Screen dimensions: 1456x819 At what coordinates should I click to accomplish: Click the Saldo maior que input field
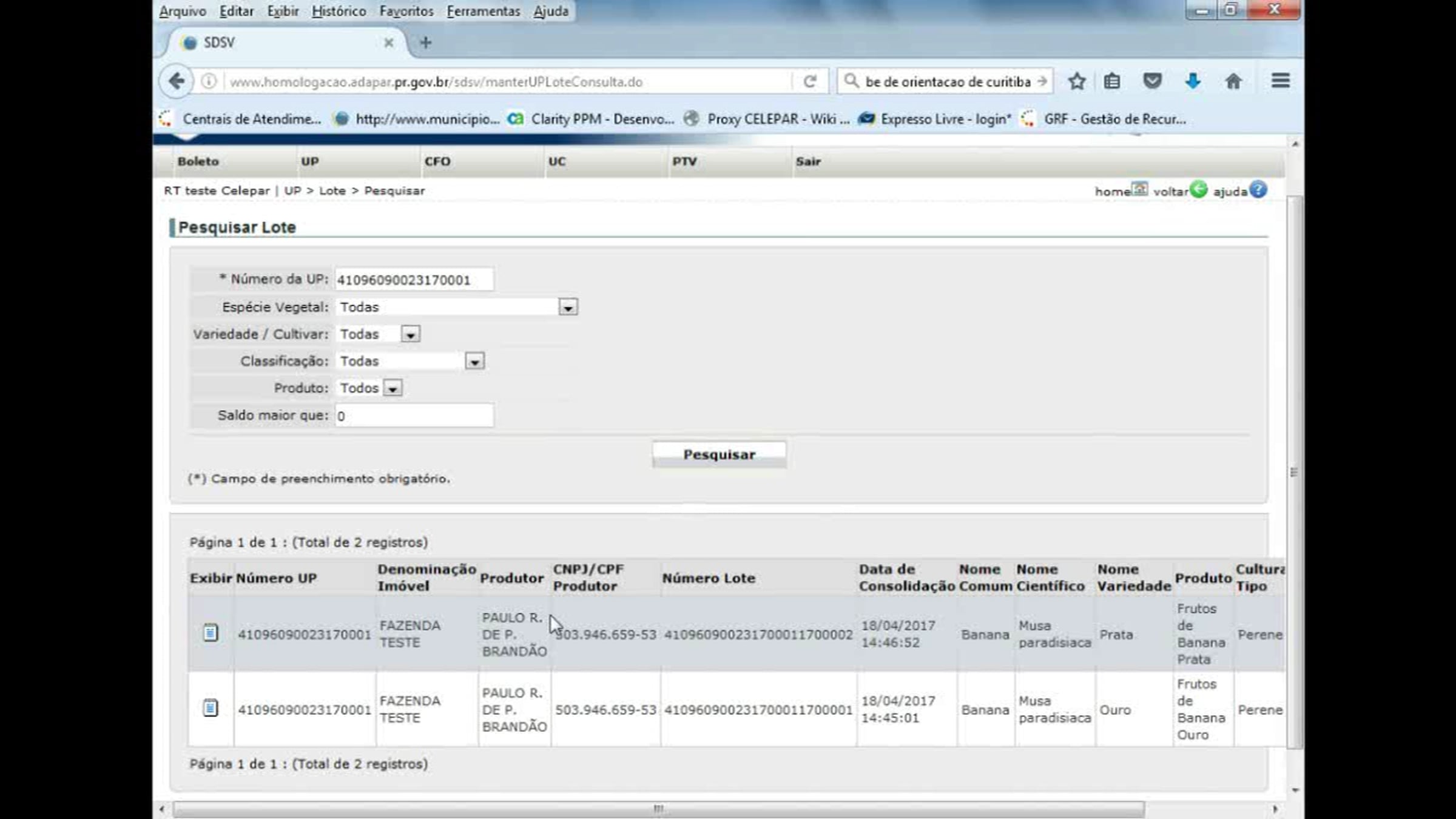414,416
